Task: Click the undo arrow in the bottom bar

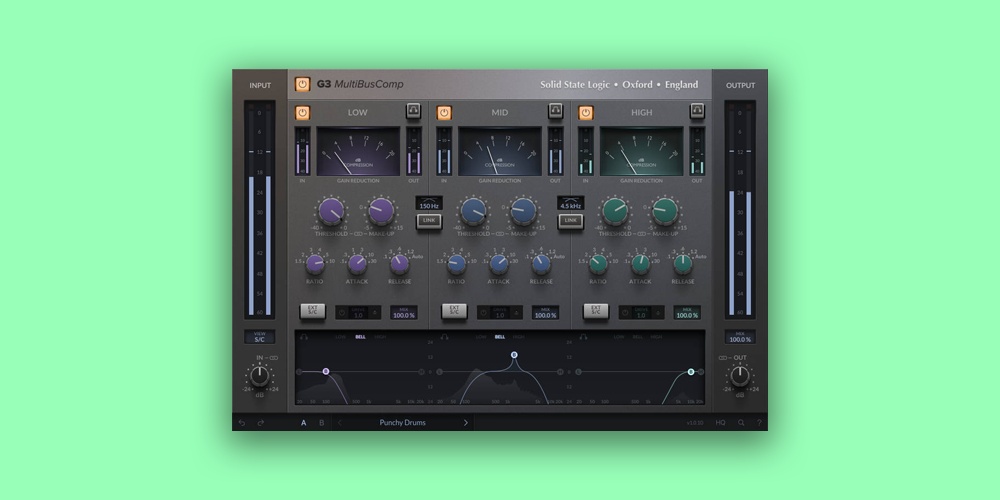Action: [242, 423]
